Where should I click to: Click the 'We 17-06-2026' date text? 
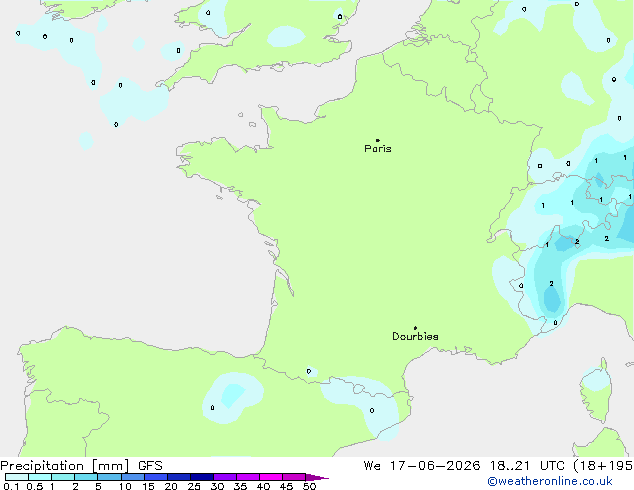pos(422,466)
